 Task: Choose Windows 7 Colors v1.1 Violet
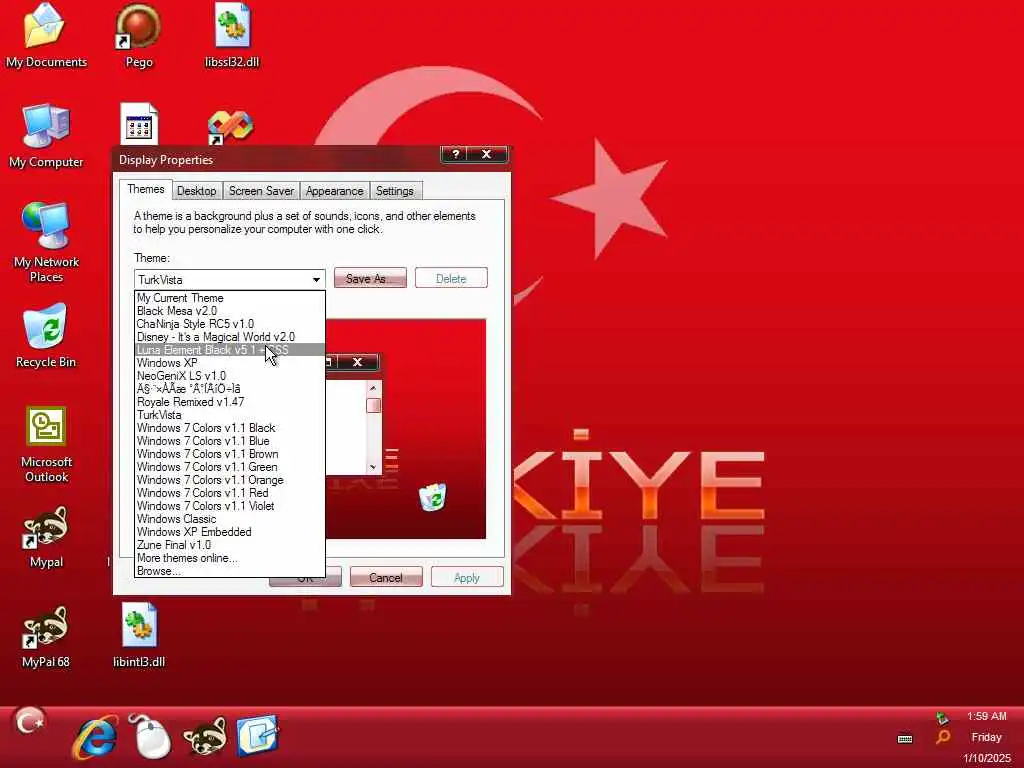tap(229, 506)
